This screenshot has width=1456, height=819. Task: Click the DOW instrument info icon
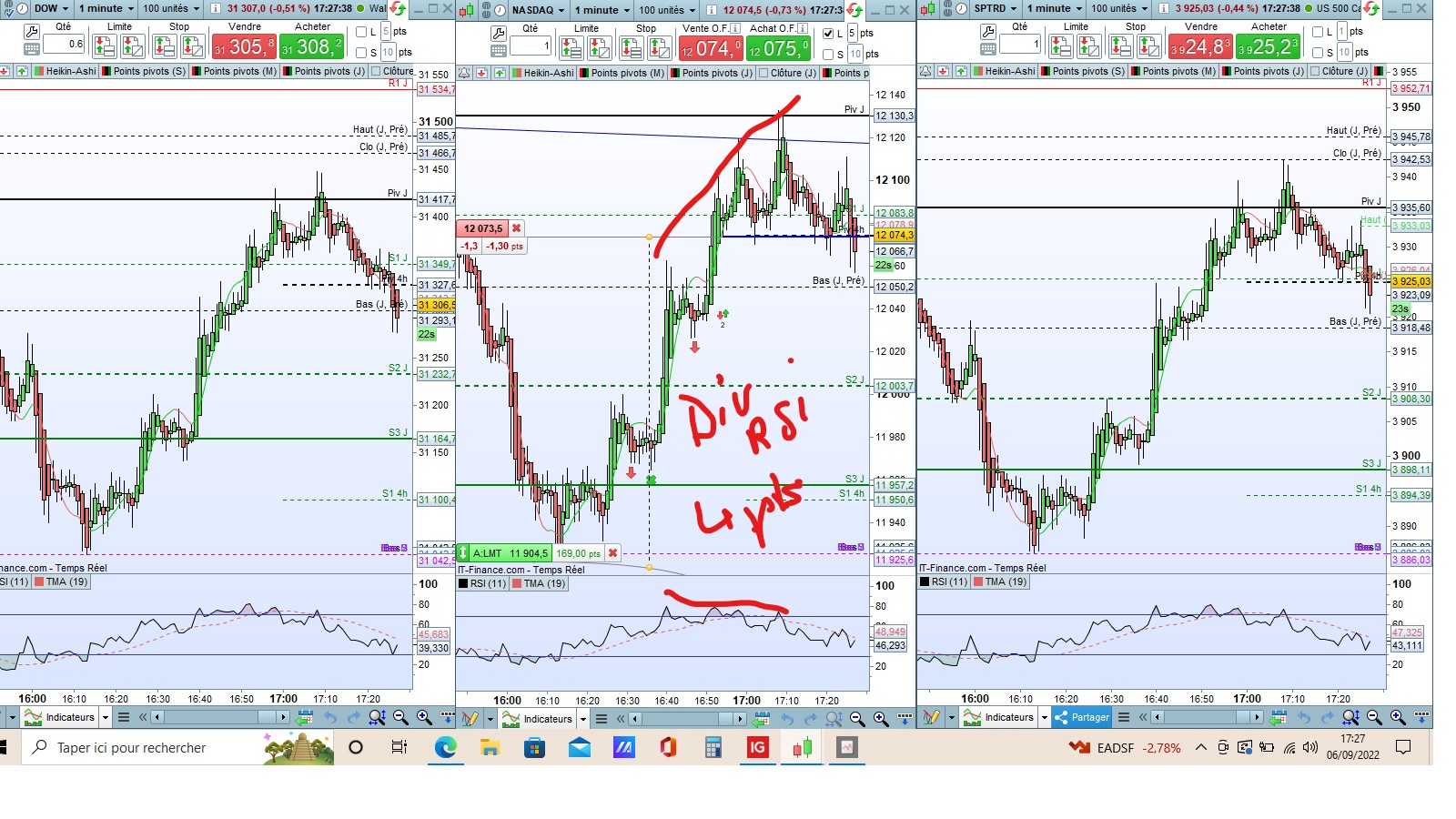coord(215,9)
